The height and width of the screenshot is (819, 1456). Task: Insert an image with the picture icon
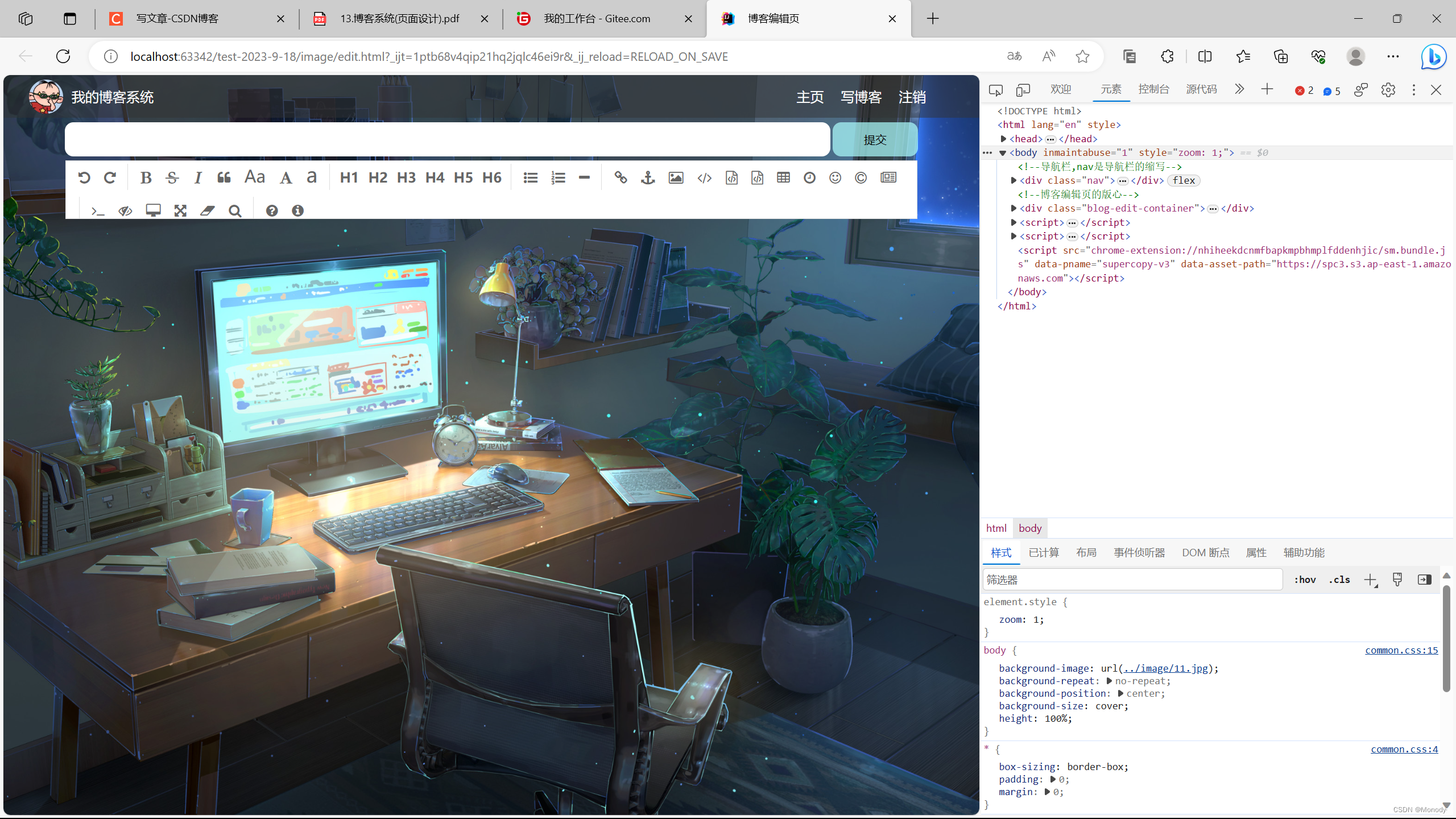[x=676, y=177]
